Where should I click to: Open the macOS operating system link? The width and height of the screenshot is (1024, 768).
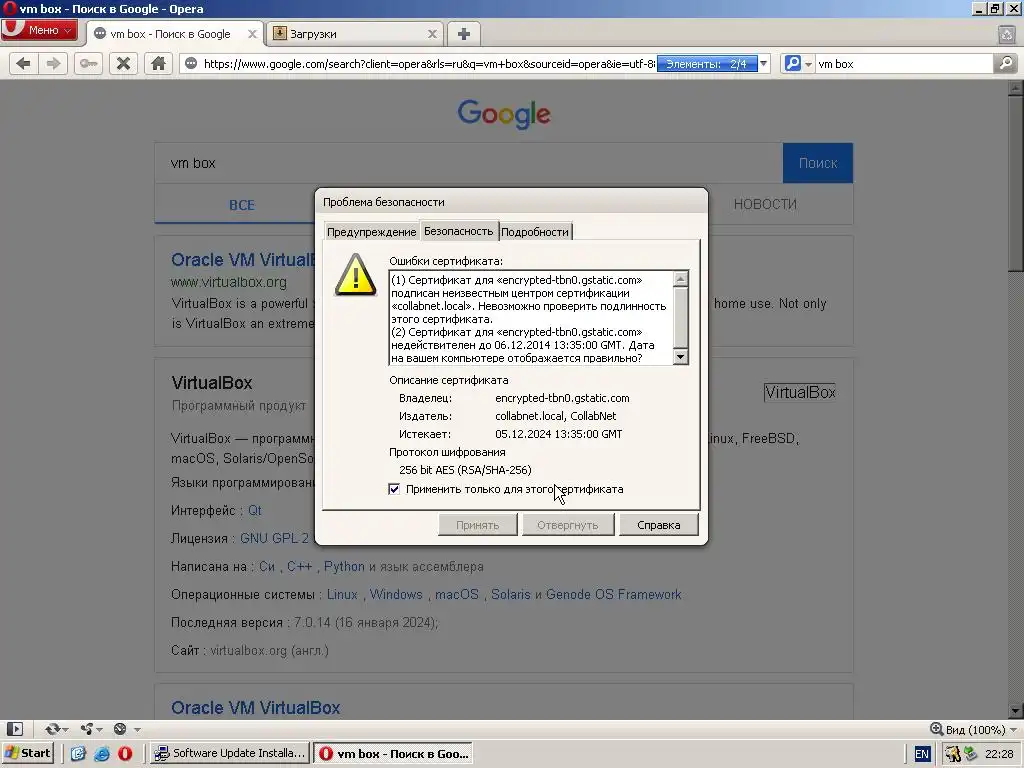coord(456,595)
